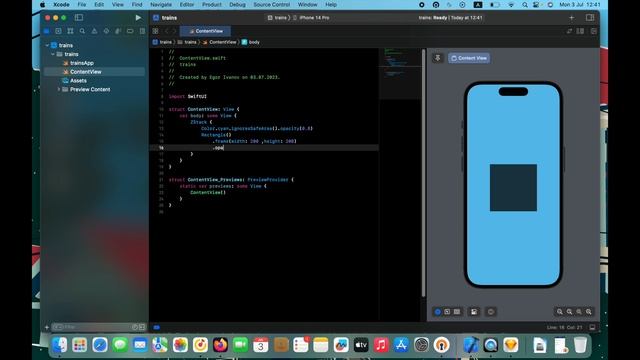Open the Report navigator icon
Viewport: 640px width, 360px height.
coord(142,31)
